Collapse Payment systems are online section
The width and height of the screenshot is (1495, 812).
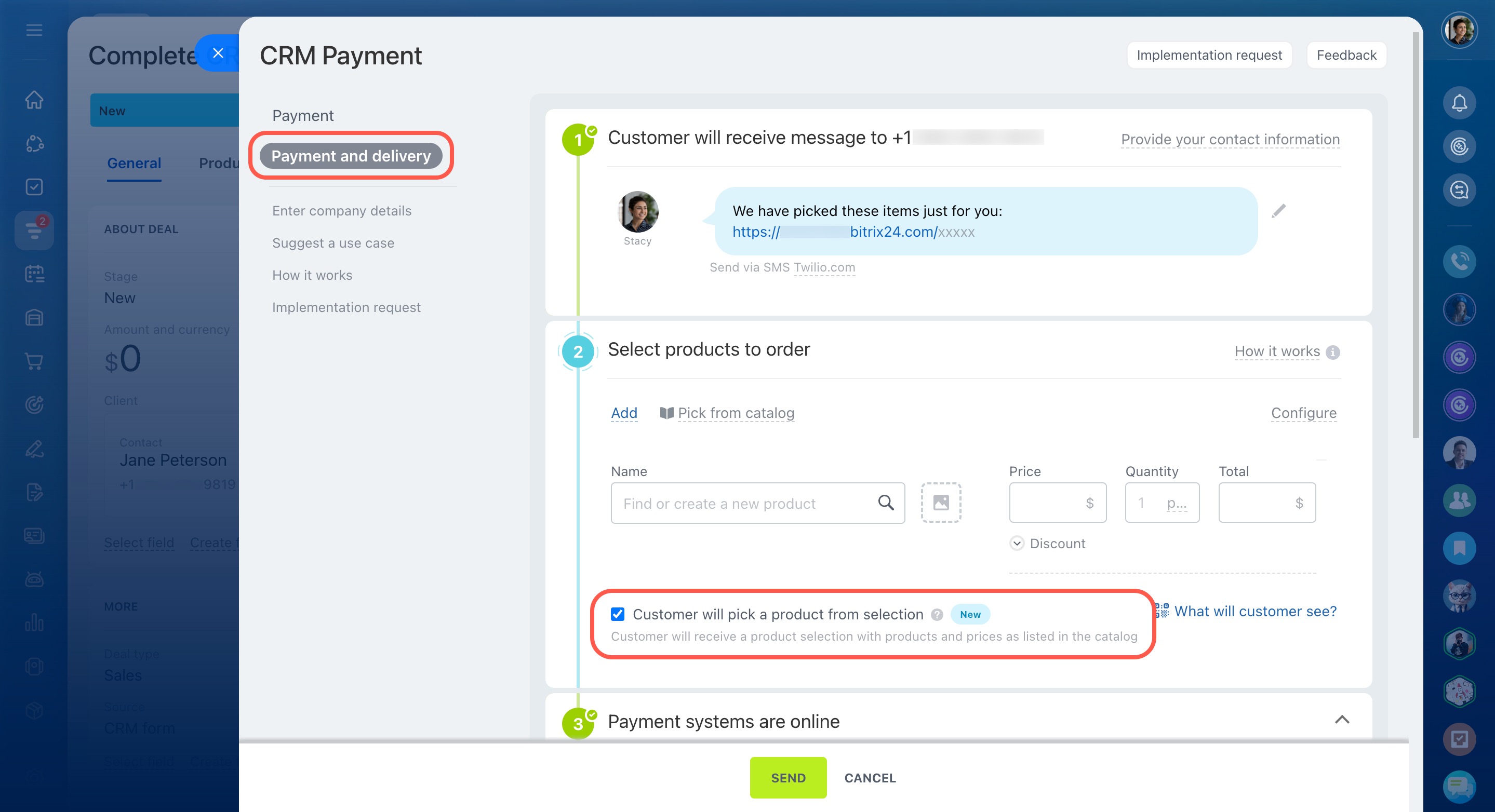1342,720
